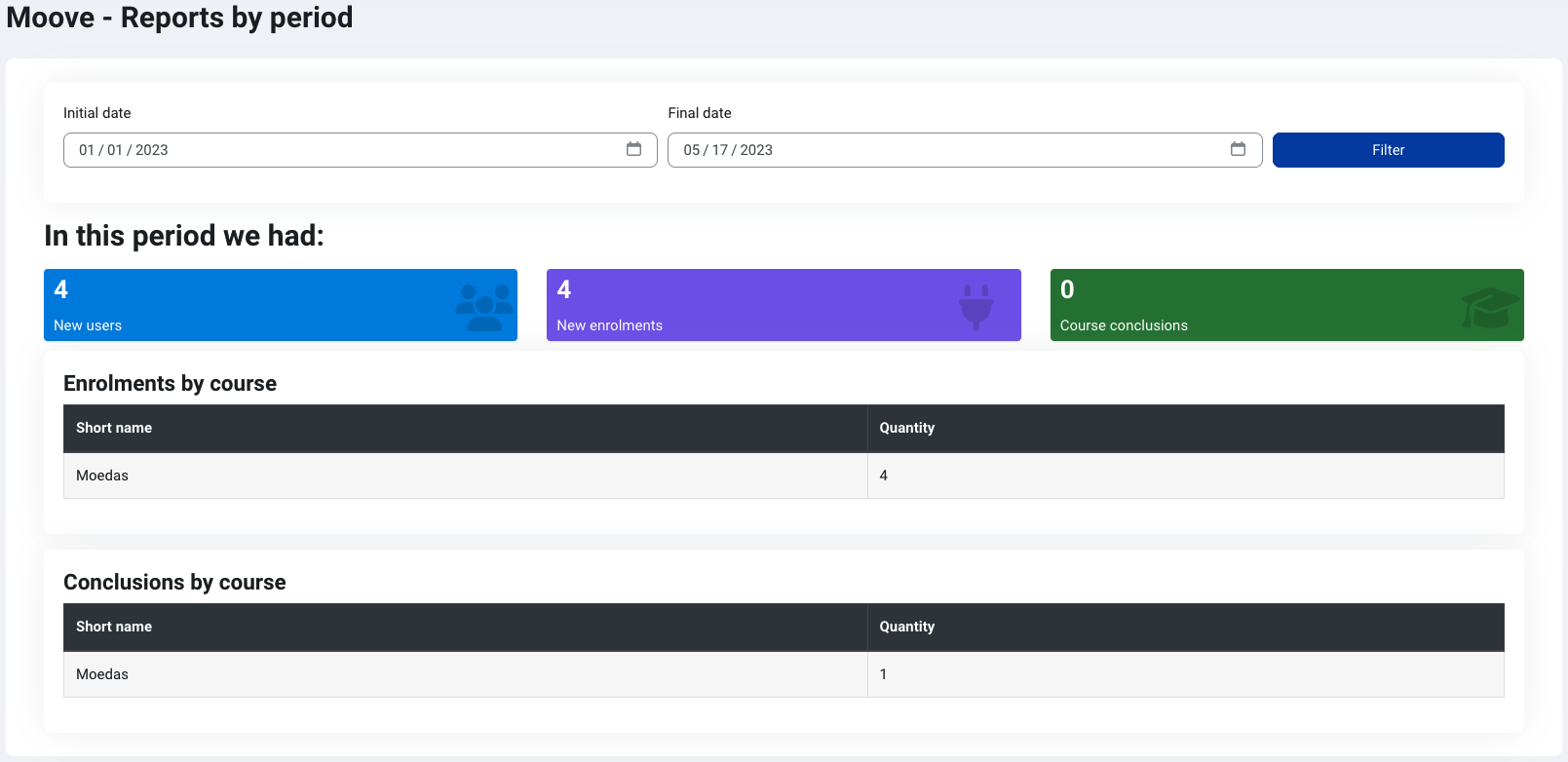The height and width of the screenshot is (762, 1568).
Task: Click the 'New enrolments' label text
Action: tap(609, 325)
